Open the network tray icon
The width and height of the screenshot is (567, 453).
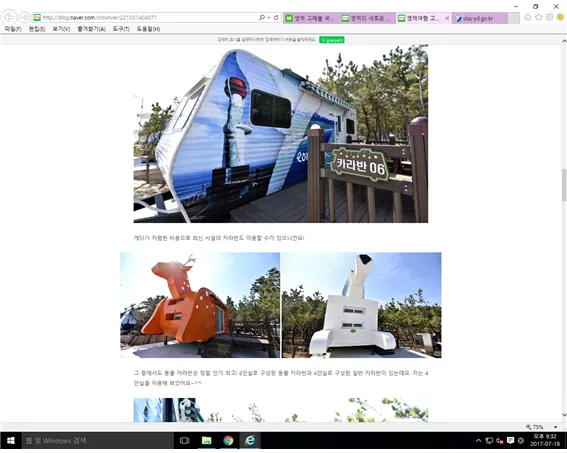click(x=489, y=441)
